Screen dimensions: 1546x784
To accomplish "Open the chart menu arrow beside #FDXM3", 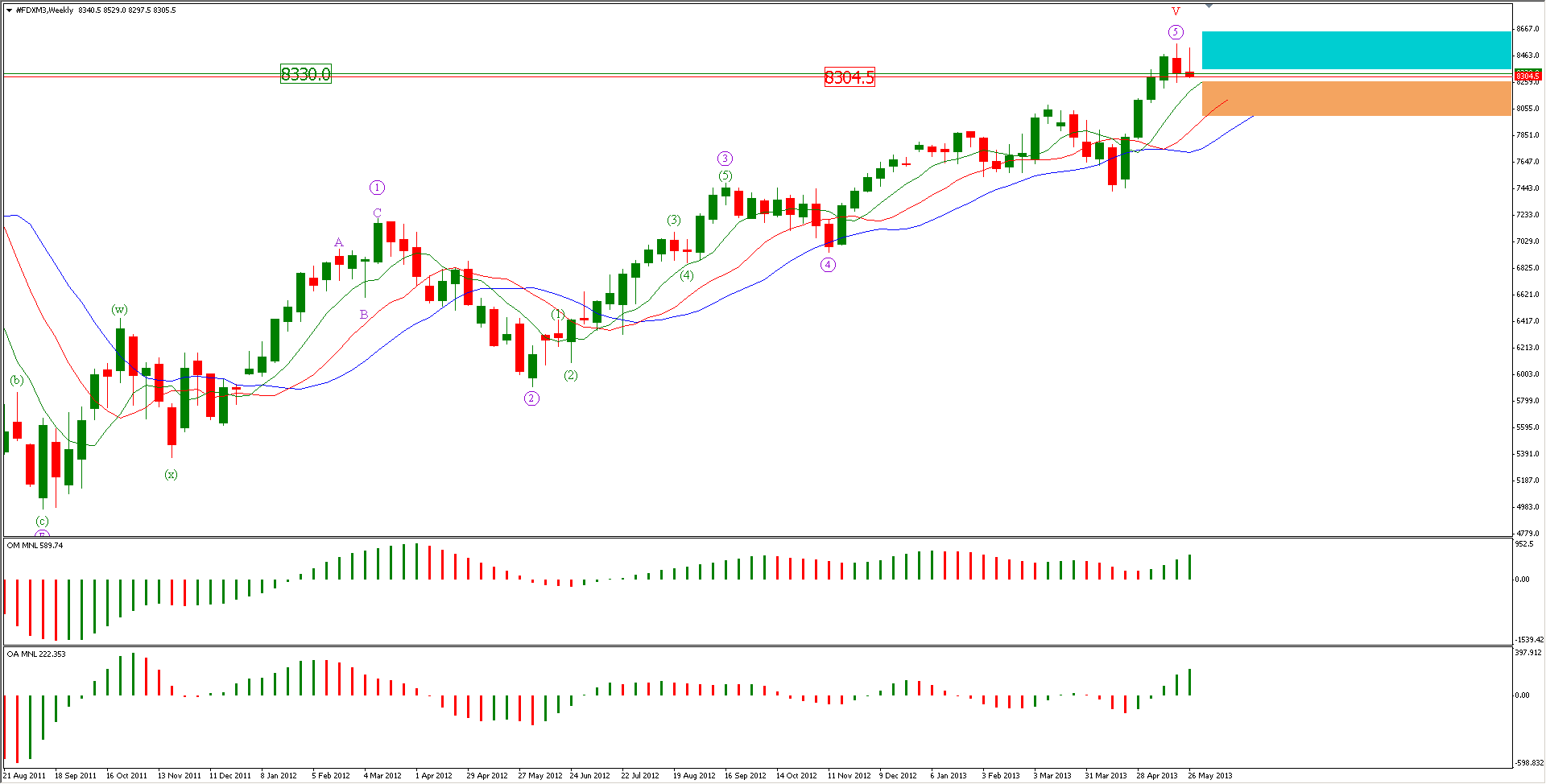I will (x=9, y=10).
